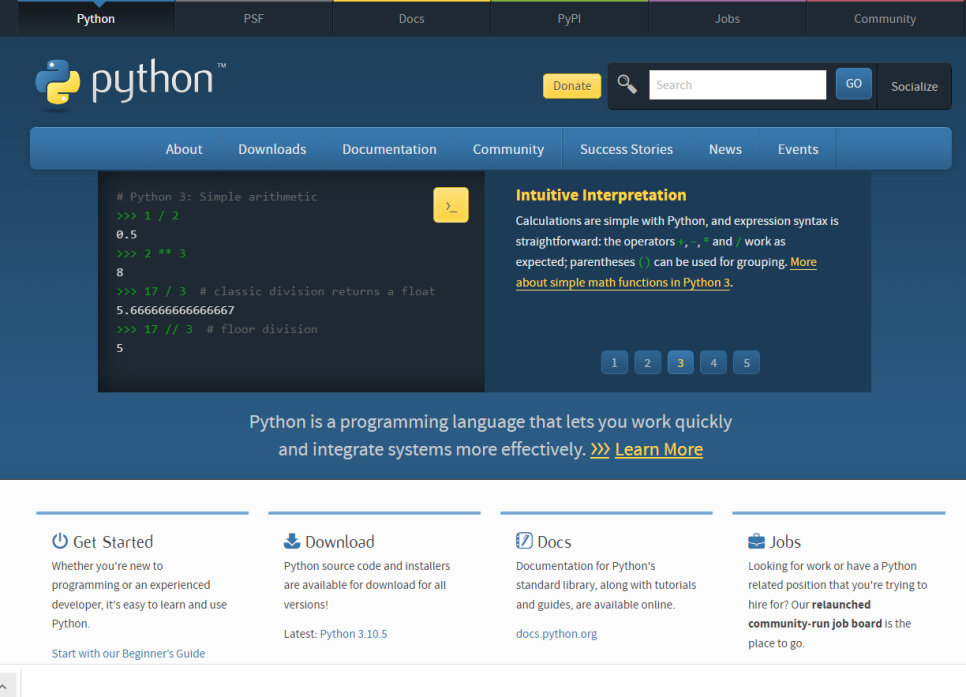Image resolution: width=966 pixels, height=697 pixels.
Task: Select the Python top tab
Action: tap(95, 18)
